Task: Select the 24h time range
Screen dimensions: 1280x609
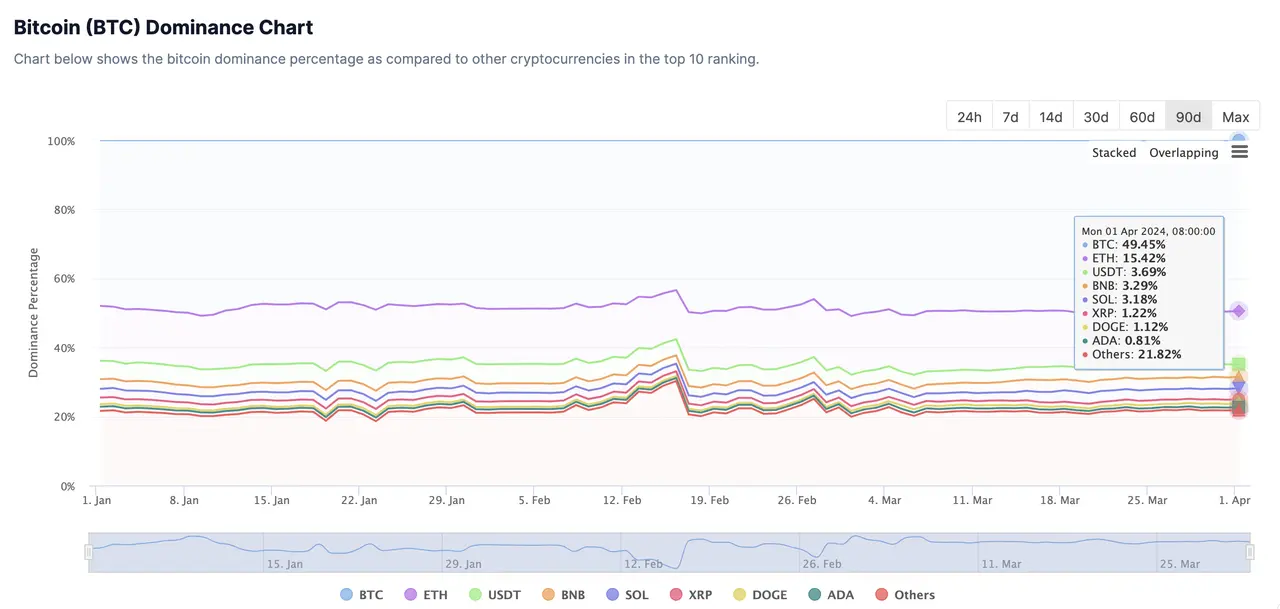Action: 968,116
